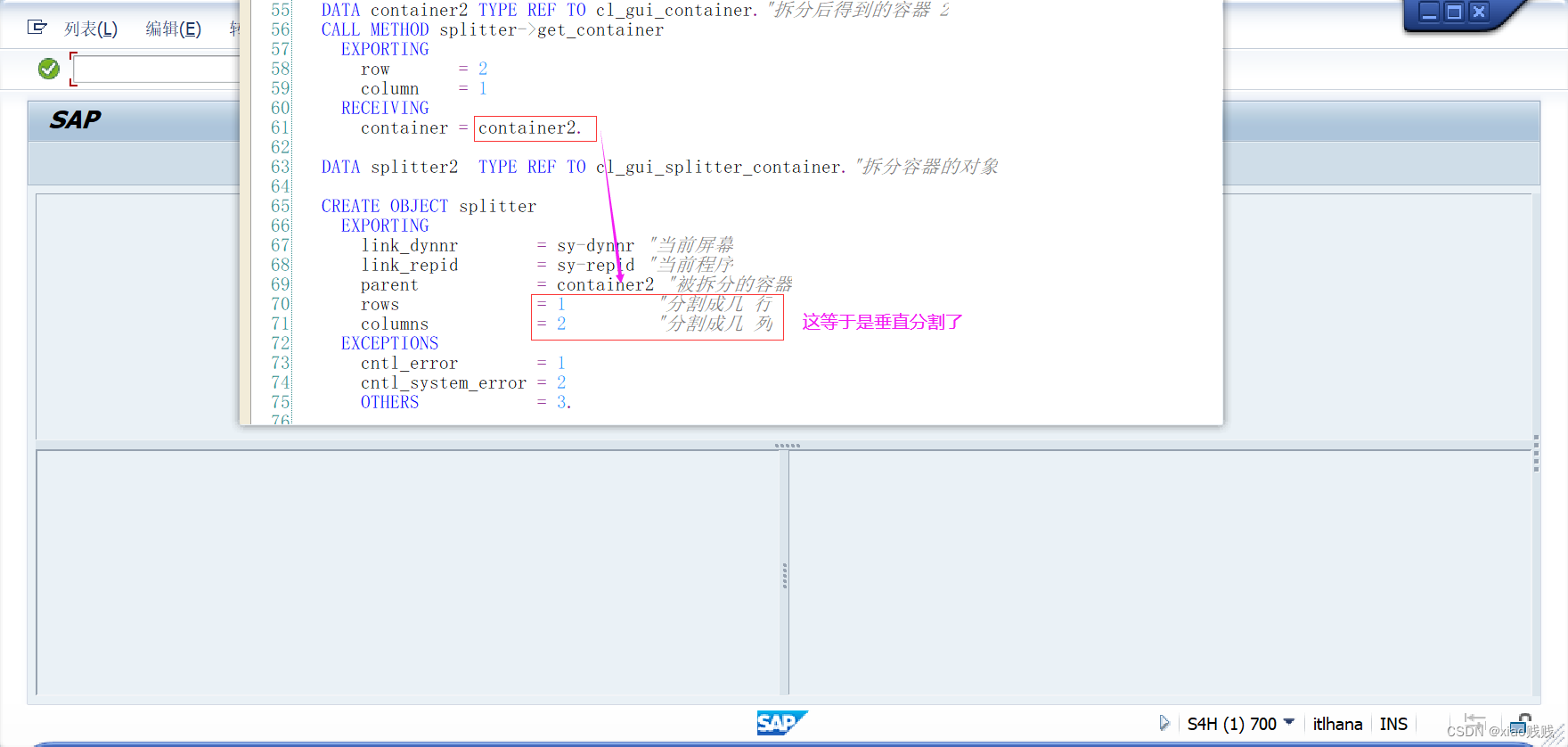The height and width of the screenshot is (747, 1568).
Task: Grab the horizontal splitter handle between top and bottom containers
Action: (788, 445)
